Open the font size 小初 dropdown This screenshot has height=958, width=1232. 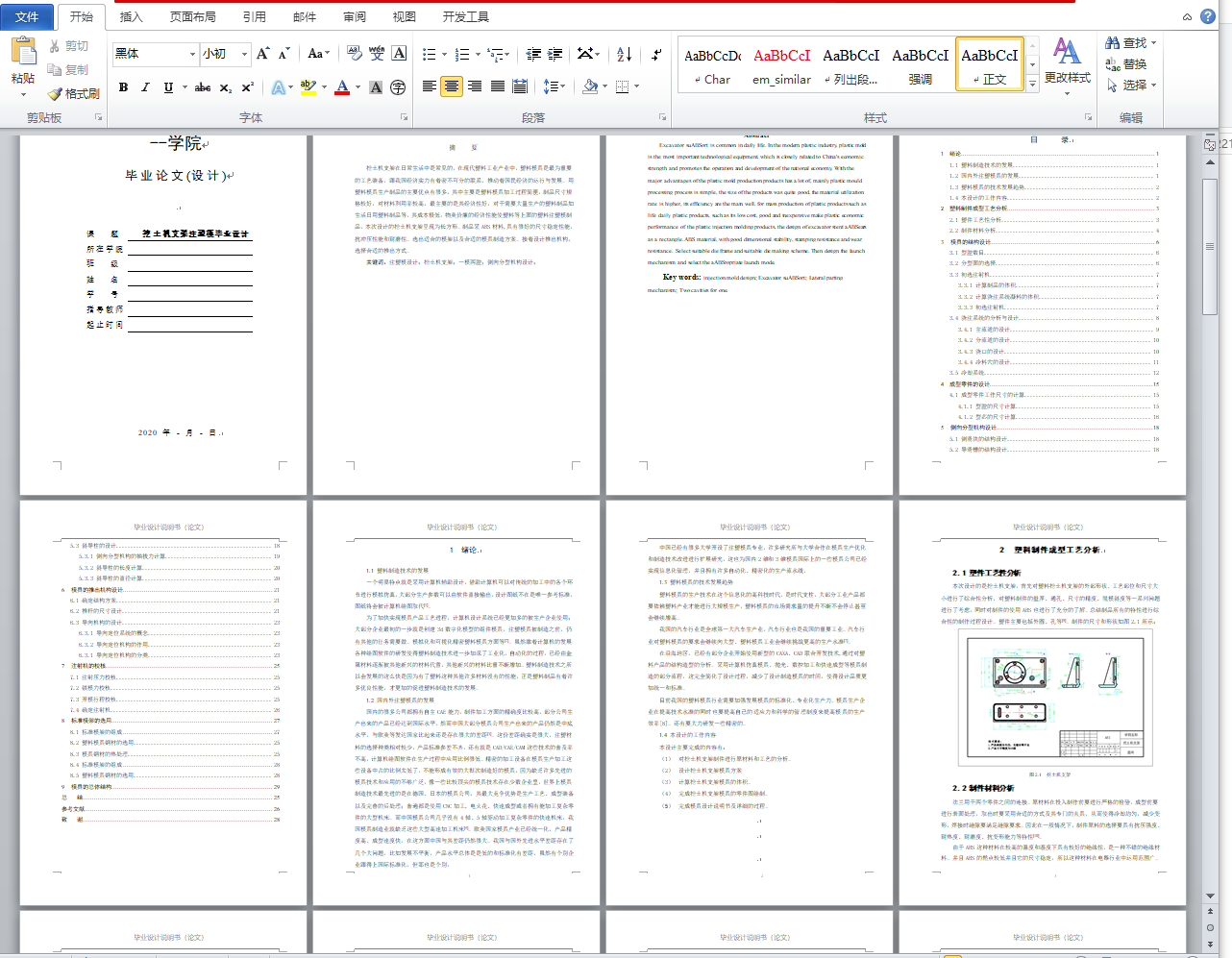coord(244,54)
